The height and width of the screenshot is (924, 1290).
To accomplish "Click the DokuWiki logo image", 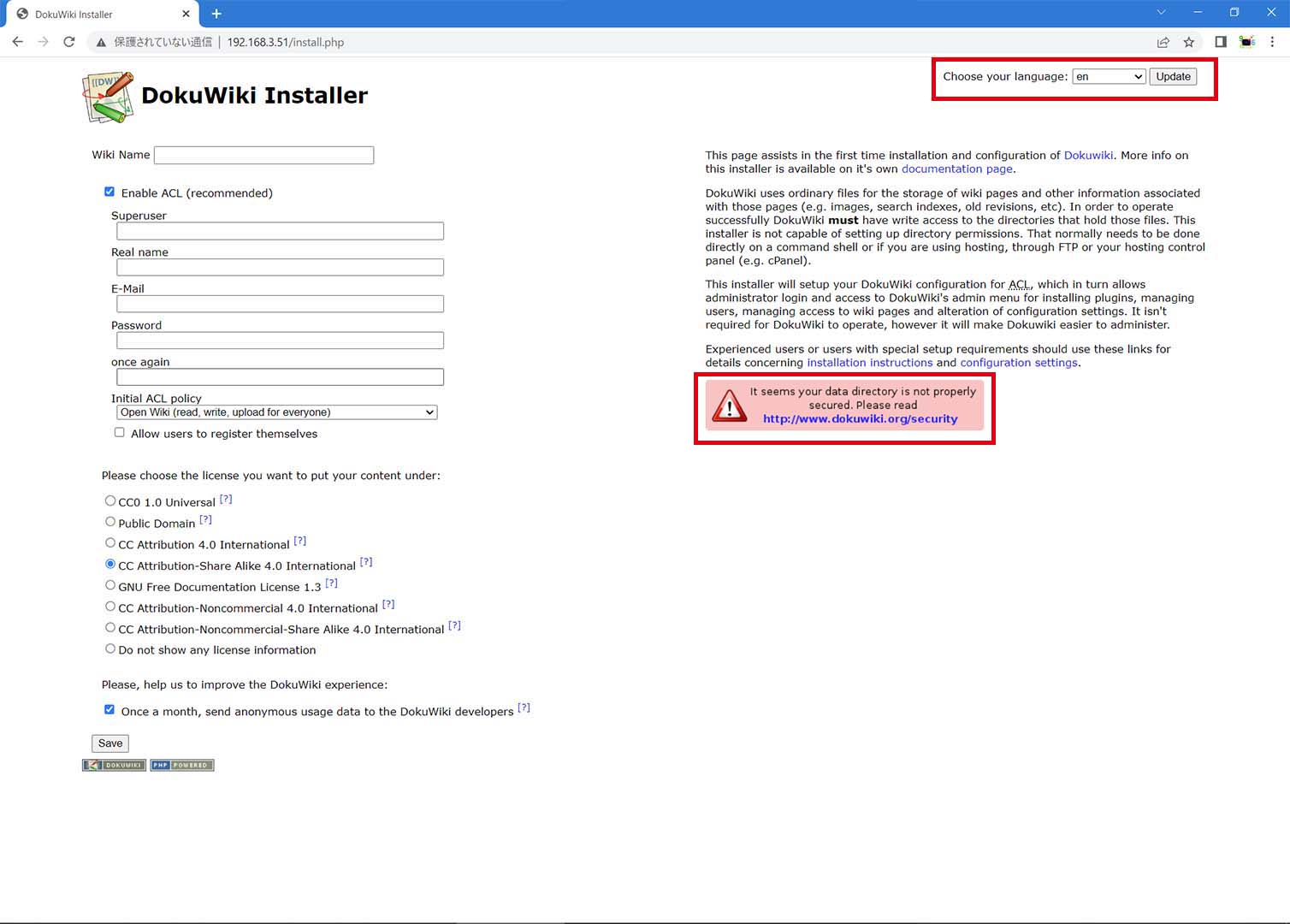I will pyautogui.click(x=109, y=97).
